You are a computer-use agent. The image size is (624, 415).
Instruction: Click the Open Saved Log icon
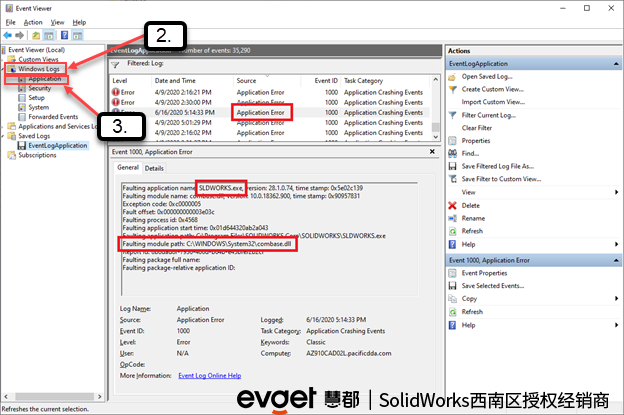click(x=452, y=77)
